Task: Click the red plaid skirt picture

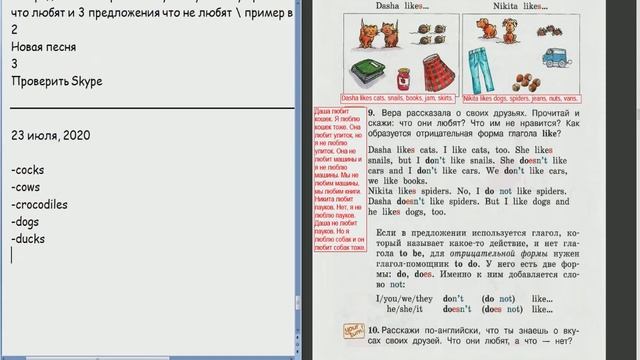Action: [439, 73]
